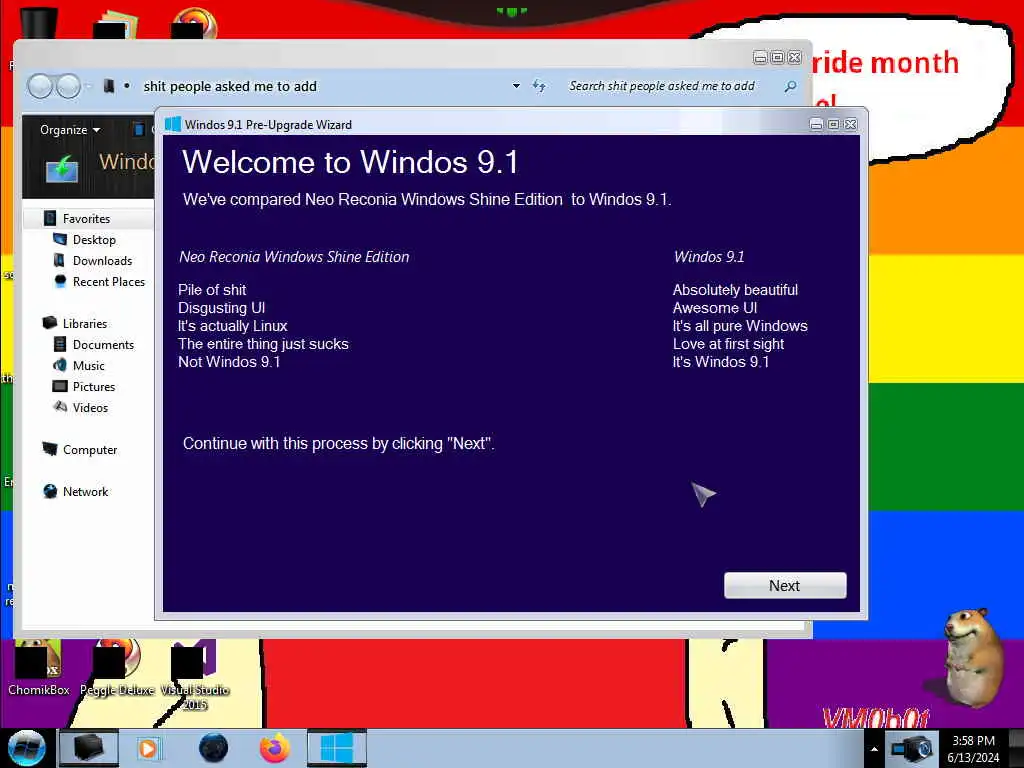Click the 'Pile of shit' comparison line

click(x=212, y=290)
